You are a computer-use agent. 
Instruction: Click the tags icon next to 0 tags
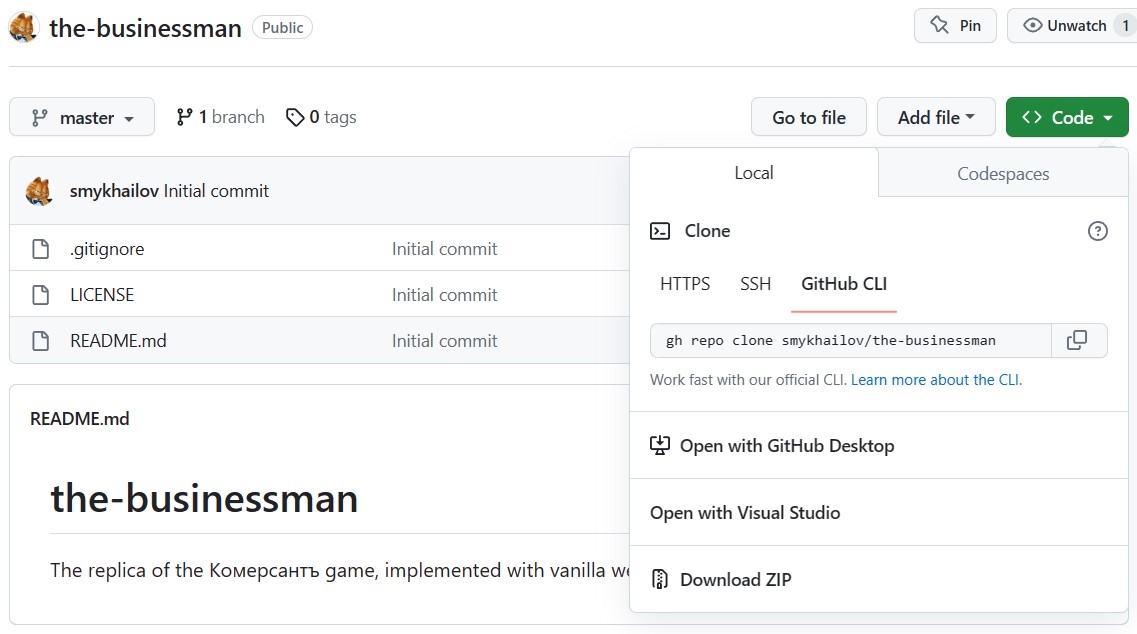point(295,117)
